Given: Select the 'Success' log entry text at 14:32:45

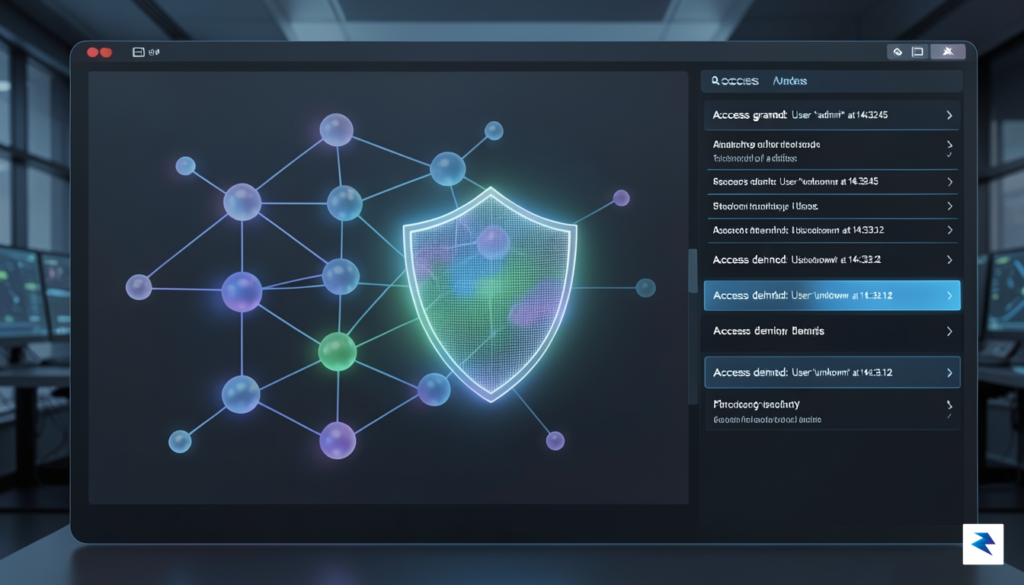Looking at the screenshot, I should 795,182.
